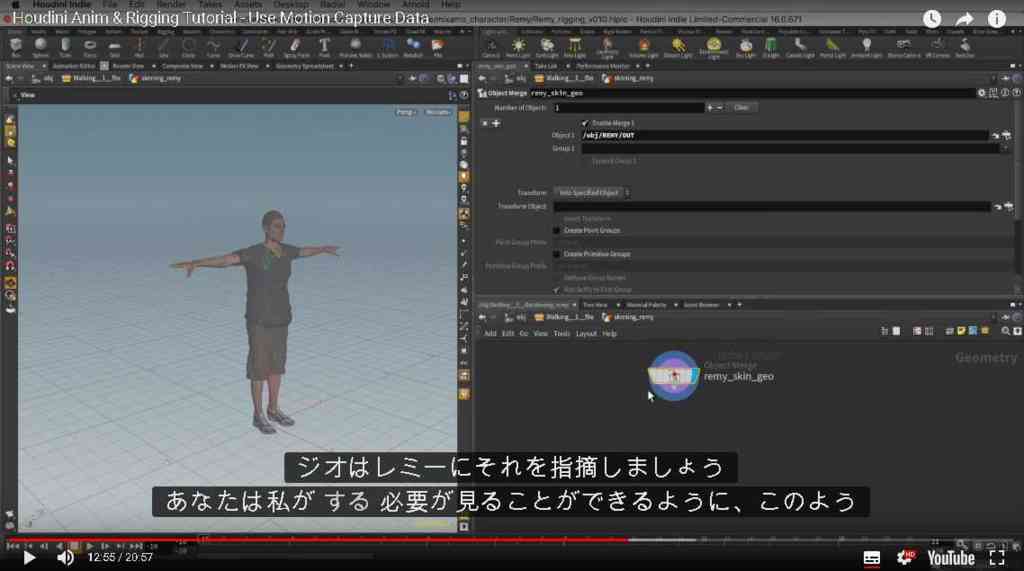This screenshot has width=1024, height=571.
Task: Click the remy_skin_geo Object Merge node
Action: pos(674,376)
